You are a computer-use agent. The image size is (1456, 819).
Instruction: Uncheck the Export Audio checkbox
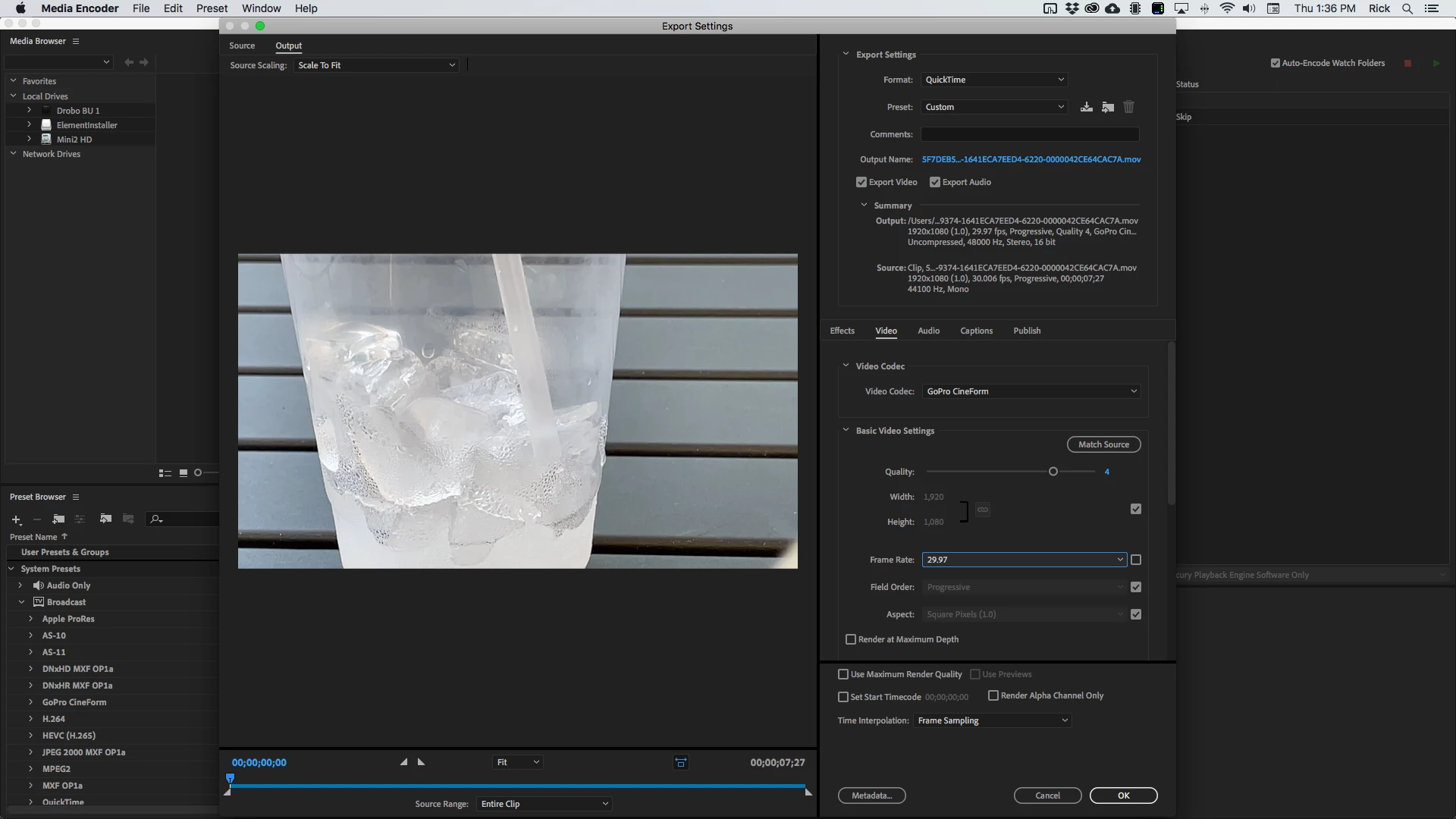click(x=935, y=182)
